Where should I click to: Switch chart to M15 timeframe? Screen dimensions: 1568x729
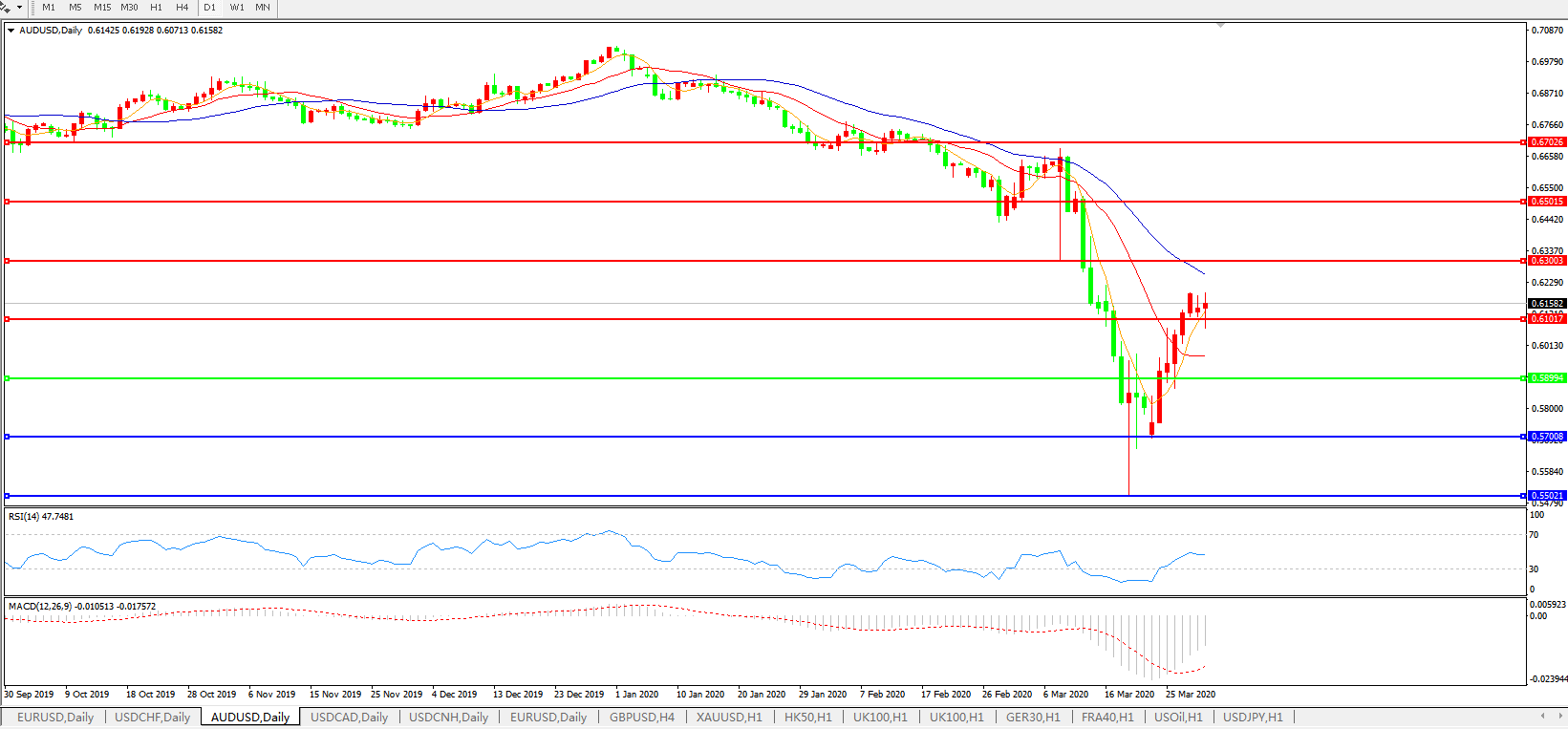[102, 8]
